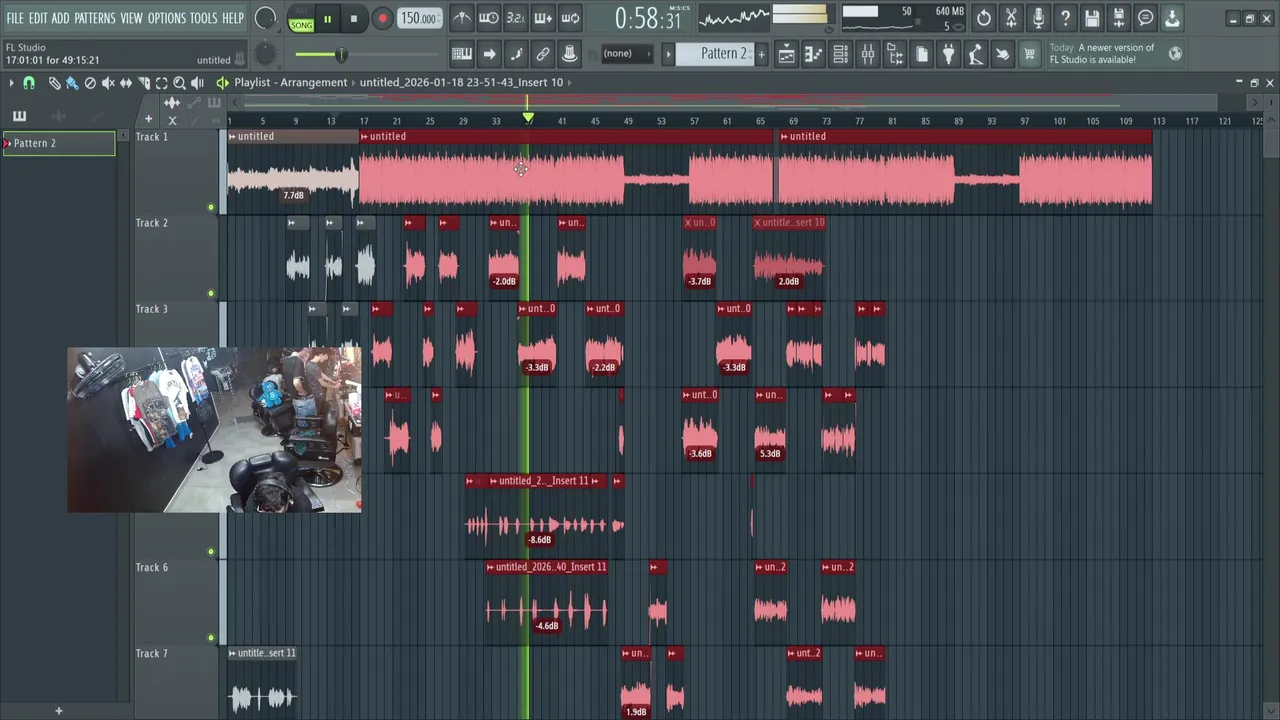This screenshot has height=720, width=1280.
Task: Toggle the Playlist snap magnet
Action: coord(29,83)
